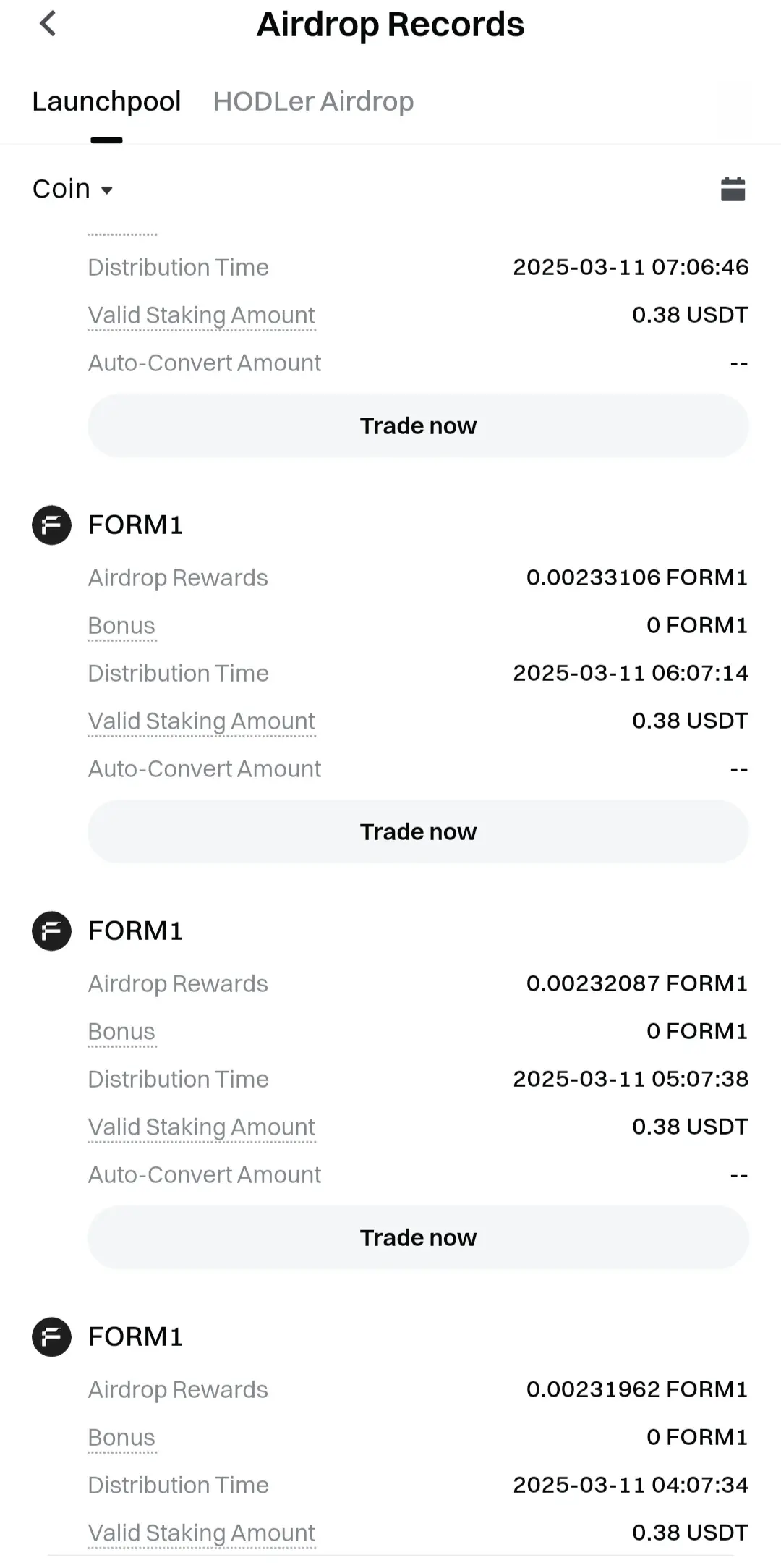Select the Launchpool tab
781x1568 pixels.
[106, 101]
